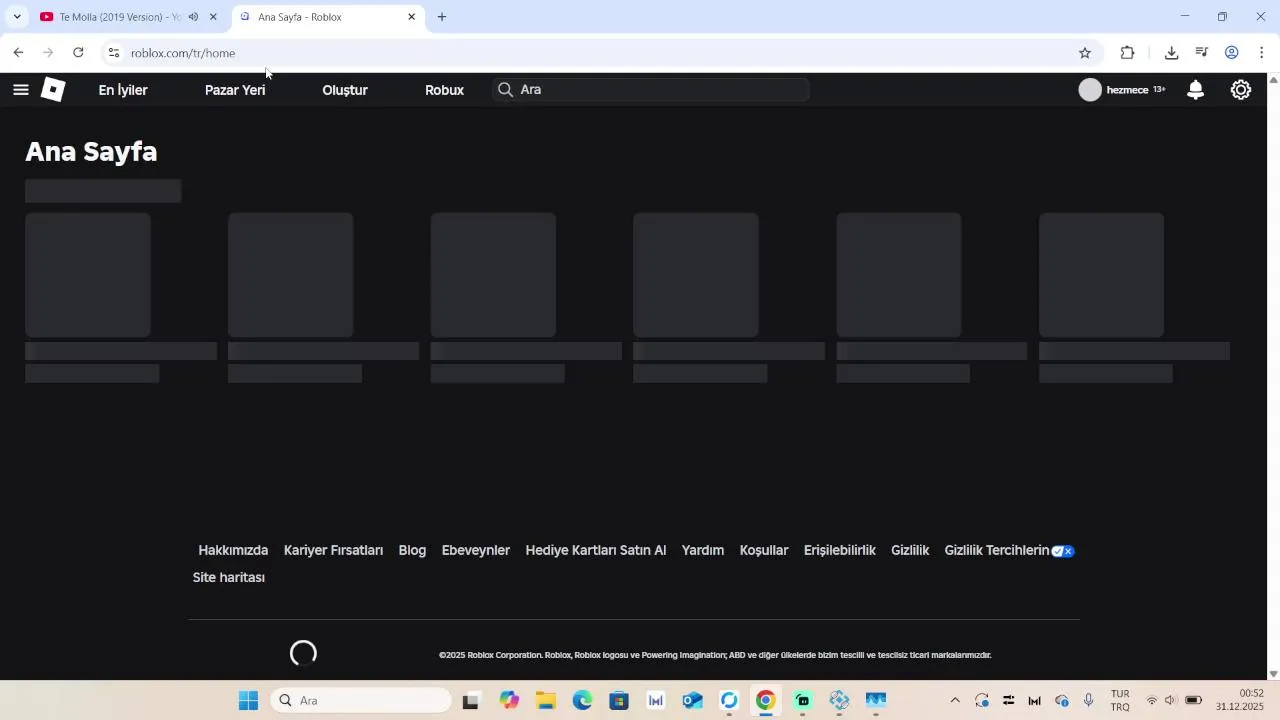This screenshot has height=720, width=1280.
Task: Mute the Te Molla YouTube tab
Action: click(193, 17)
